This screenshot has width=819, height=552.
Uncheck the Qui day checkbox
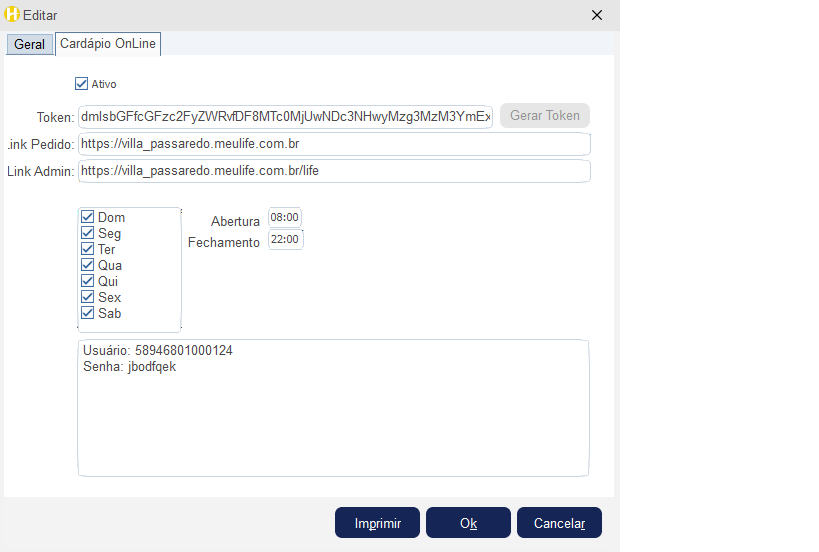tap(88, 281)
